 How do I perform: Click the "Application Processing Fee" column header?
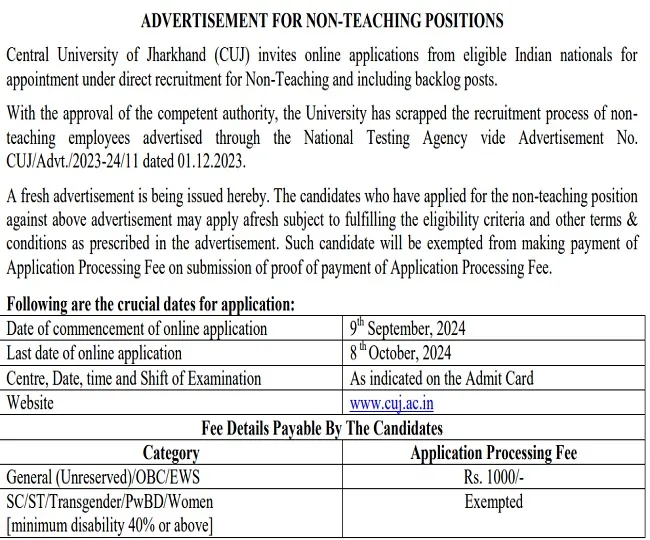[x=493, y=453]
